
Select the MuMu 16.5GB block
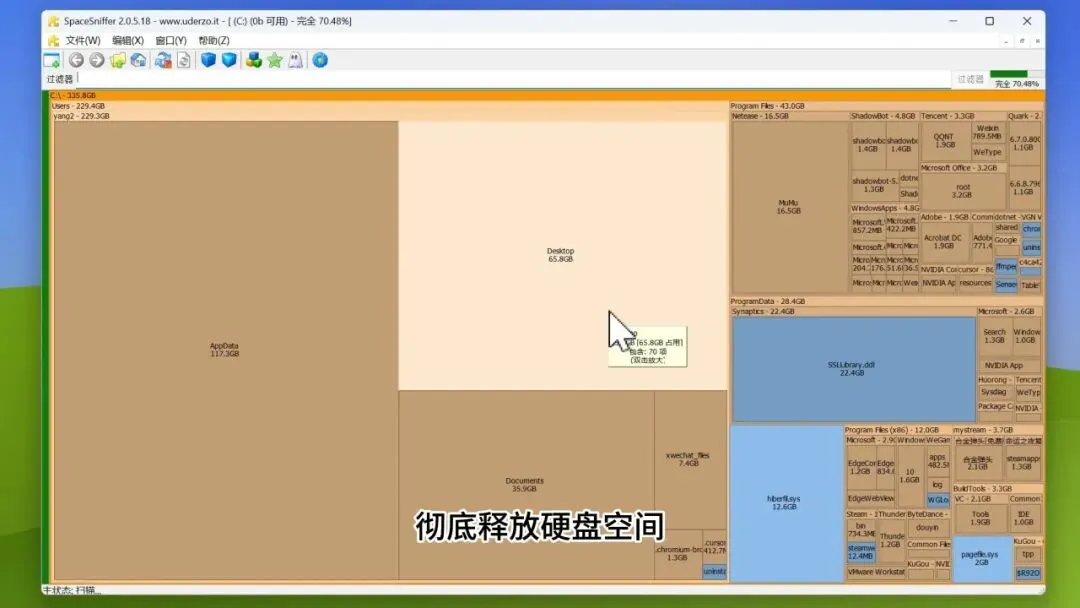click(x=789, y=207)
